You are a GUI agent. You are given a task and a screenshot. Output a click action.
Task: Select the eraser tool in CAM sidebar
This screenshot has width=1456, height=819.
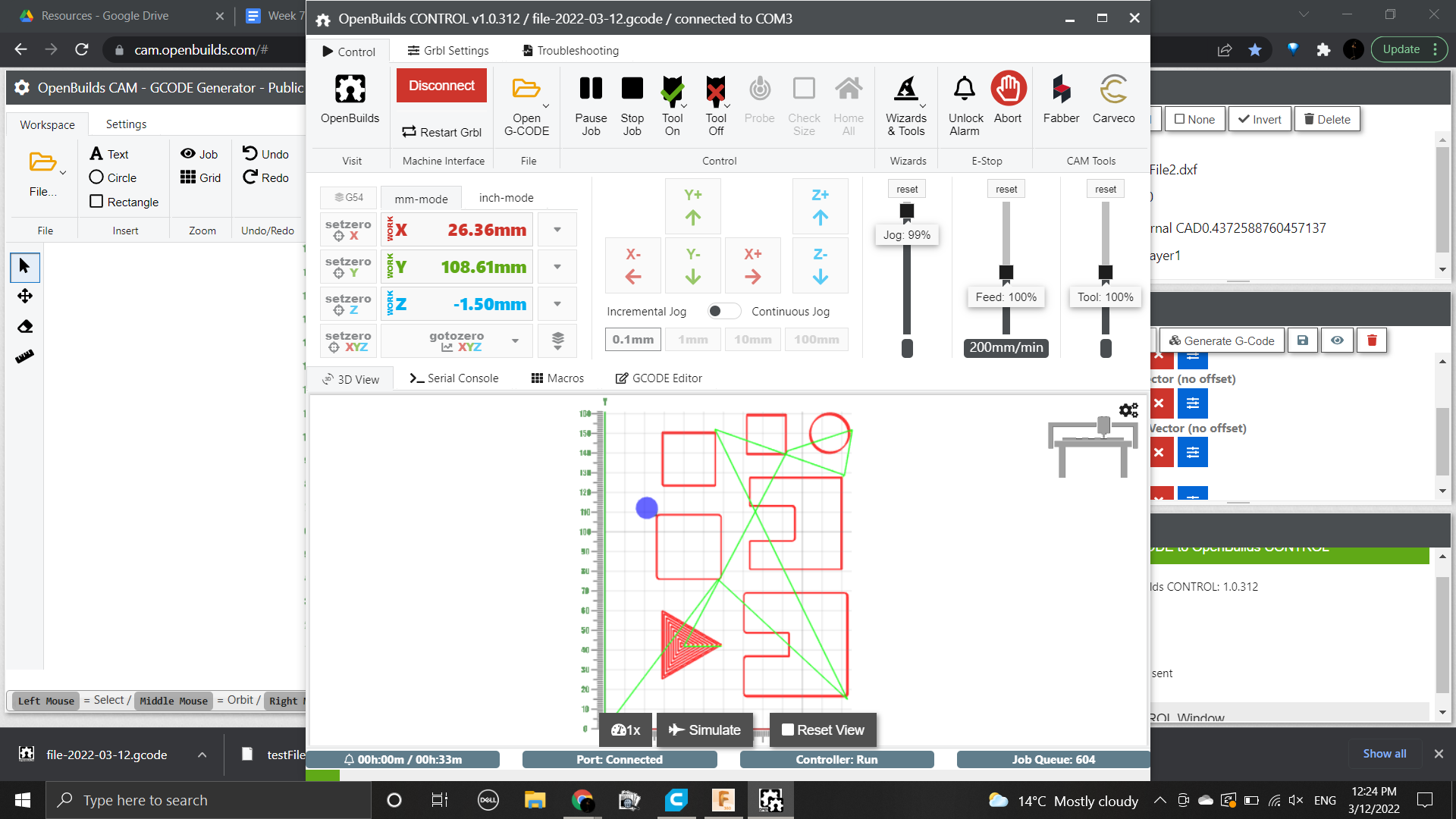pyautogui.click(x=25, y=326)
